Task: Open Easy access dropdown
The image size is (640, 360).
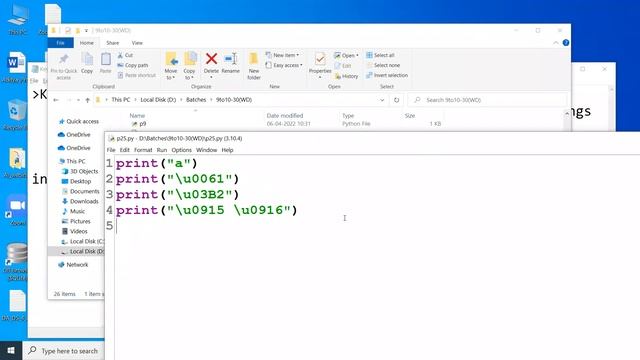Action: tap(284, 65)
